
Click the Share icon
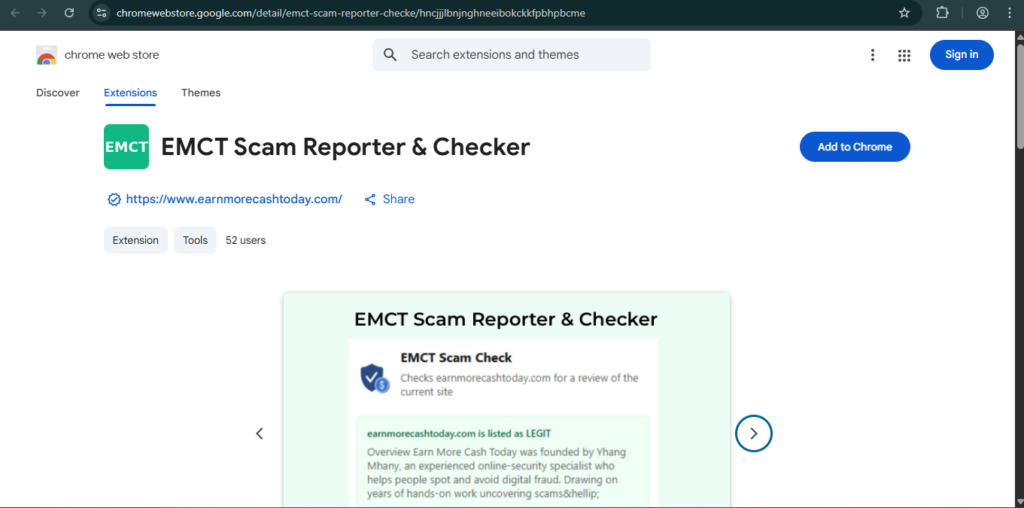coord(370,199)
